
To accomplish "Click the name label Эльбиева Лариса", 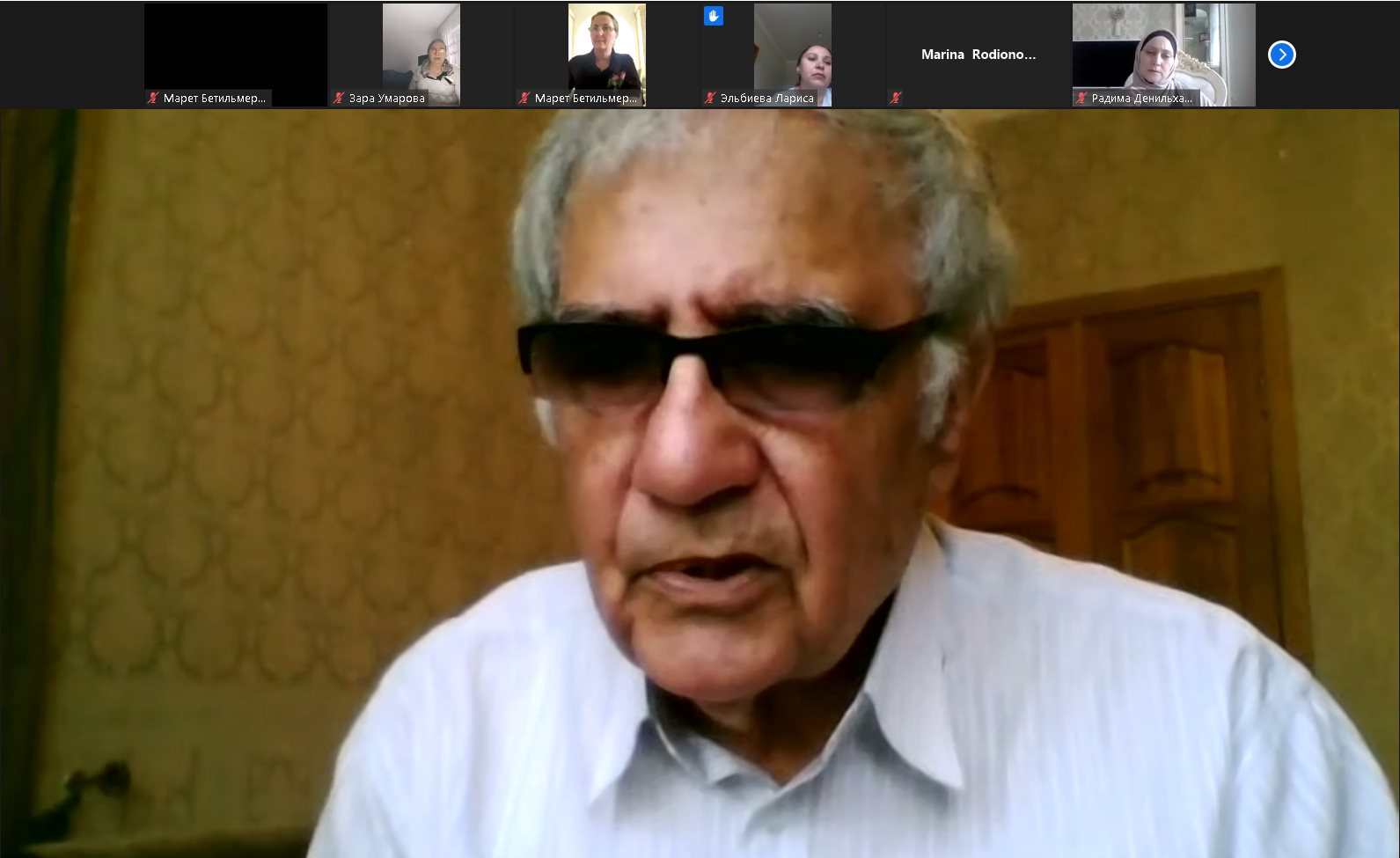I will click(x=766, y=98).
